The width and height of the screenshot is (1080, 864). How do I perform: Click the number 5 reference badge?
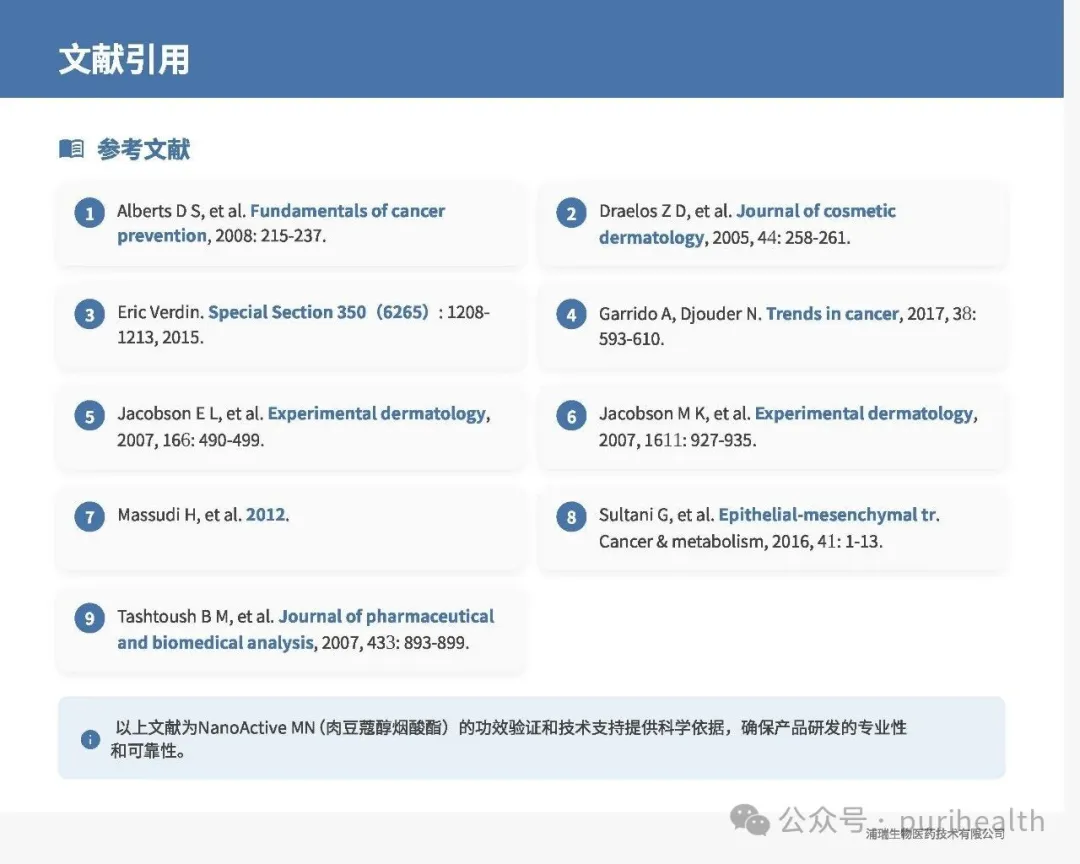click(x=89, y=416)
